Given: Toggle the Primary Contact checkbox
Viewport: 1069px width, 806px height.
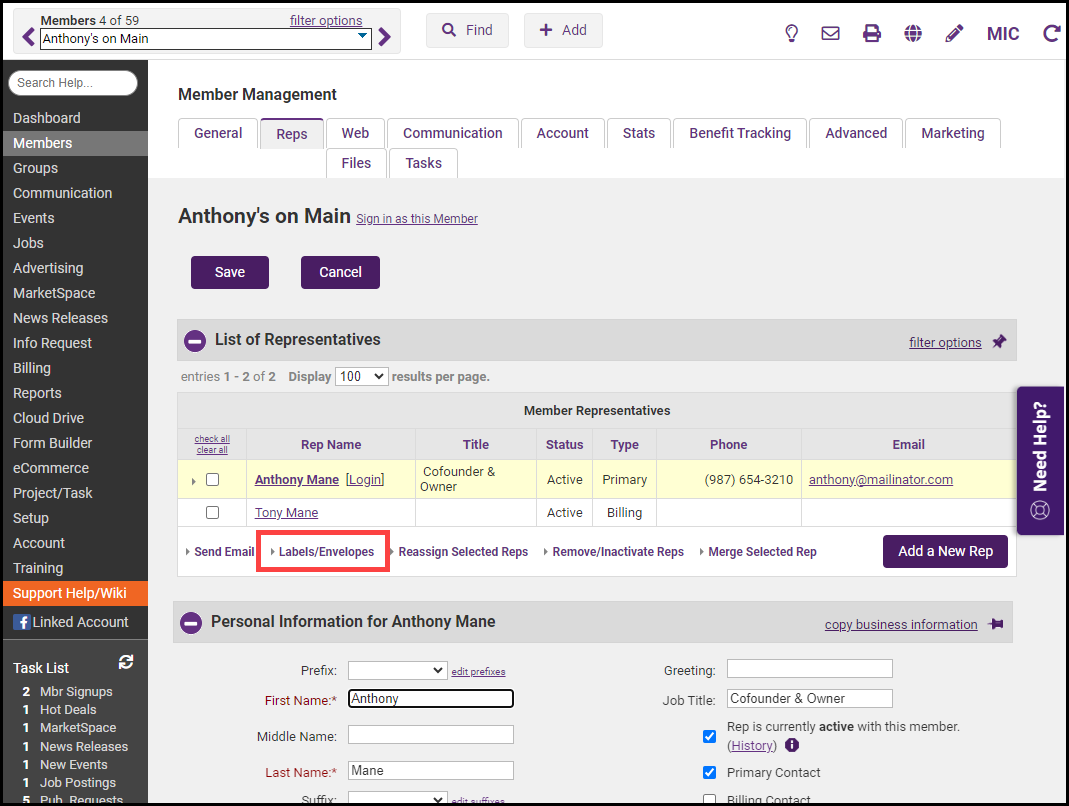Looking at the screenshot, I should [709, 772].
